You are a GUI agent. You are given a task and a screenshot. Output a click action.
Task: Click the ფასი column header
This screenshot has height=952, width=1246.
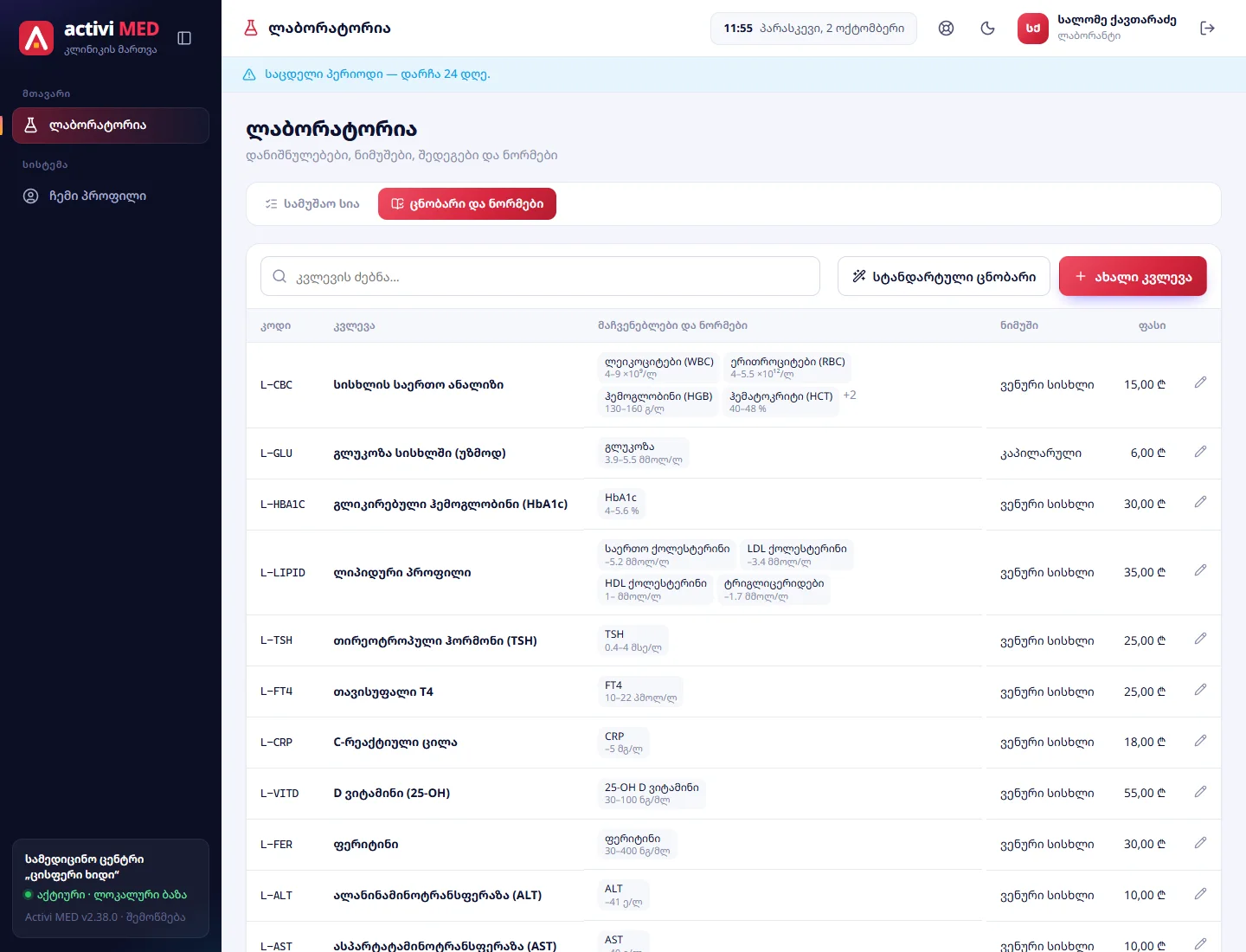(1152, 326)
